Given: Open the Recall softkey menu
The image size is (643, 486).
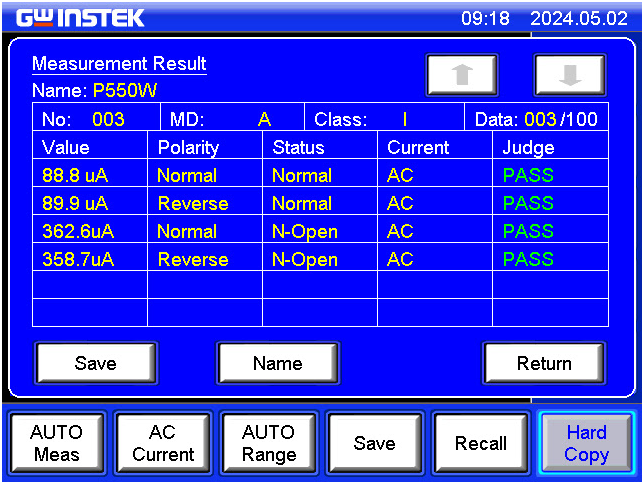Looking at the screenshot, I should tap(481, 443).
